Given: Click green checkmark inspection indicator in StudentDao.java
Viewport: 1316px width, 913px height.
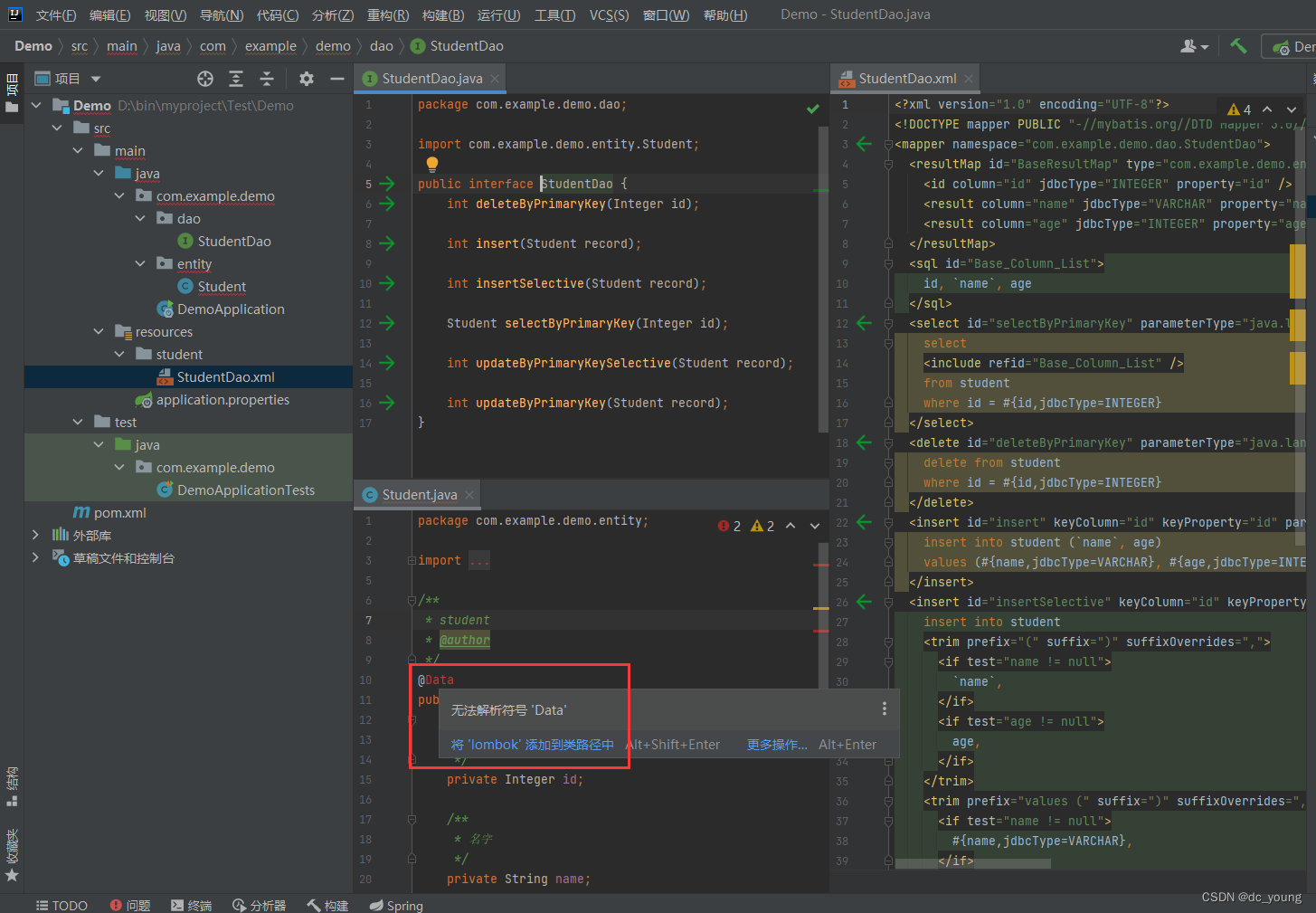Looking at the screenshot, I should (x=813, y=109).
